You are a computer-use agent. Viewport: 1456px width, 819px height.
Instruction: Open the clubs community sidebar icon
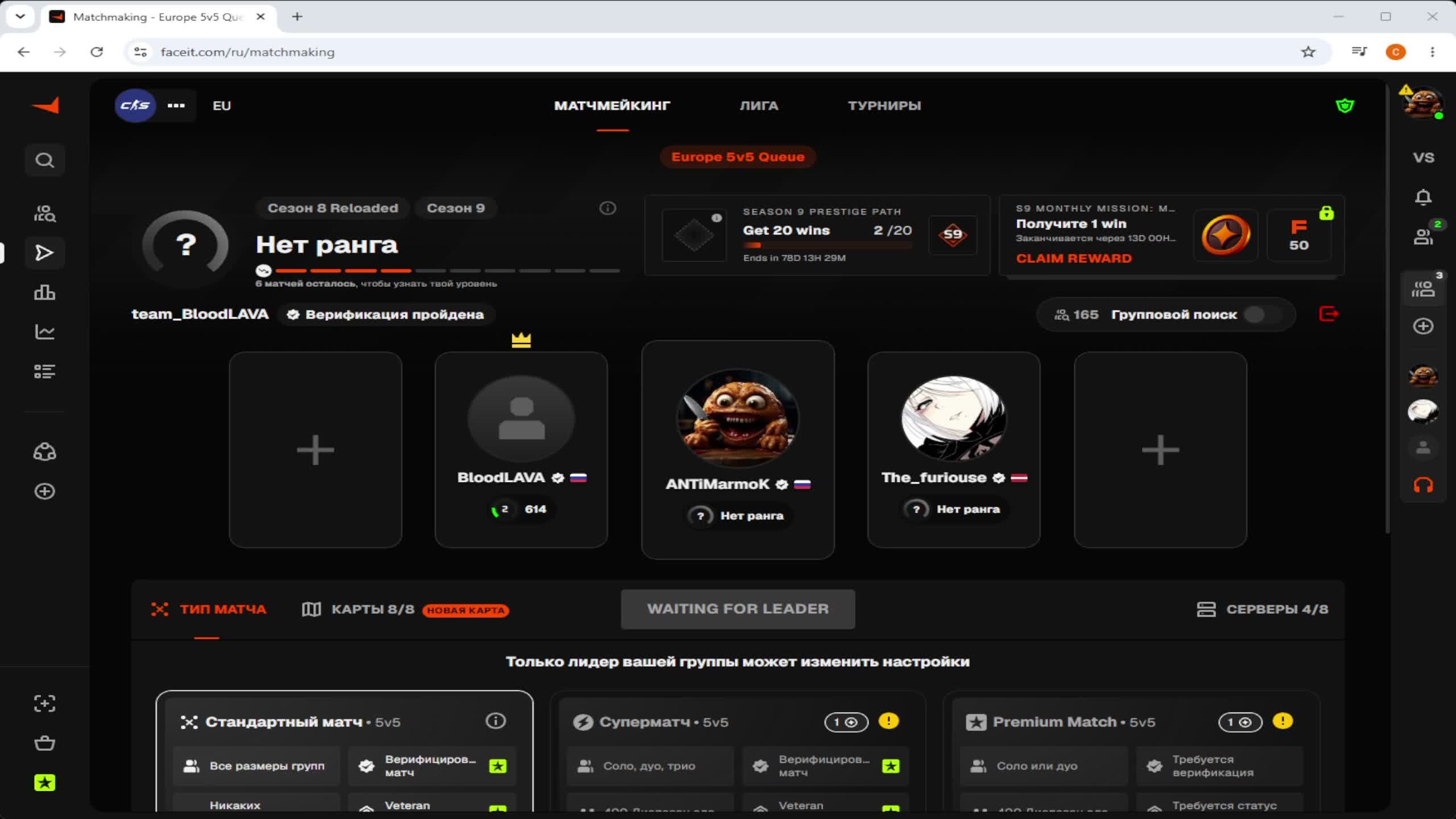pos(44,452)
